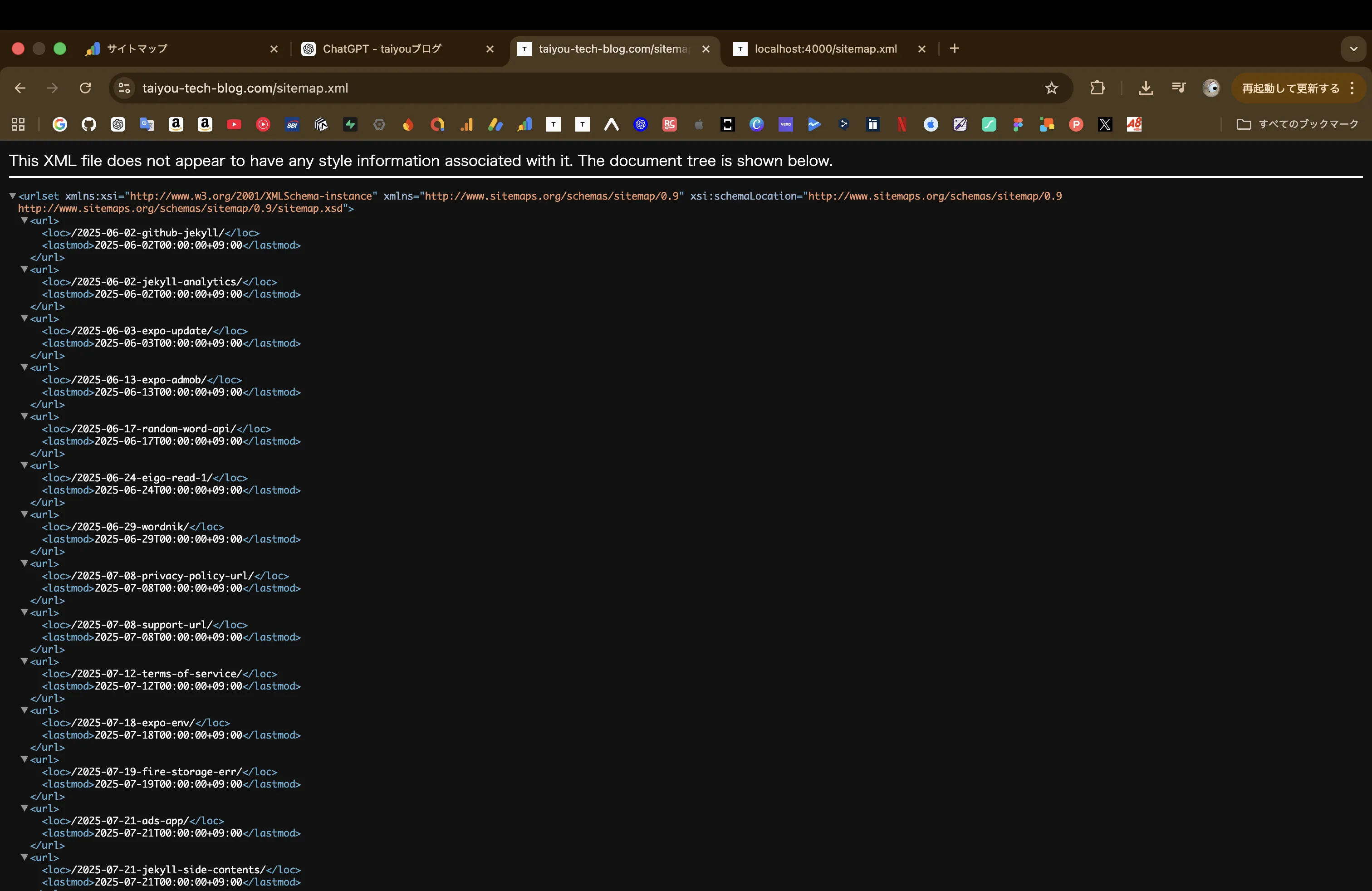
Task: Open the ChatGPT bookmark icon
Action: (118, 124)
